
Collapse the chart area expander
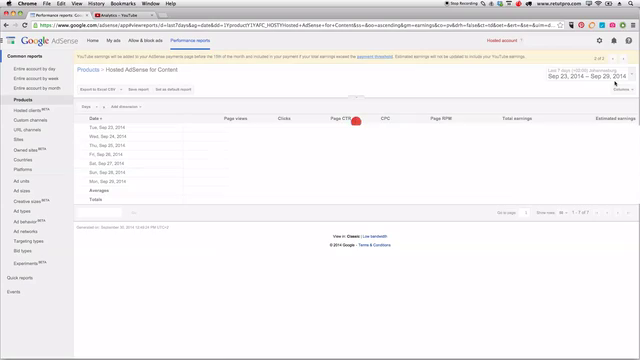click(356, 98)
